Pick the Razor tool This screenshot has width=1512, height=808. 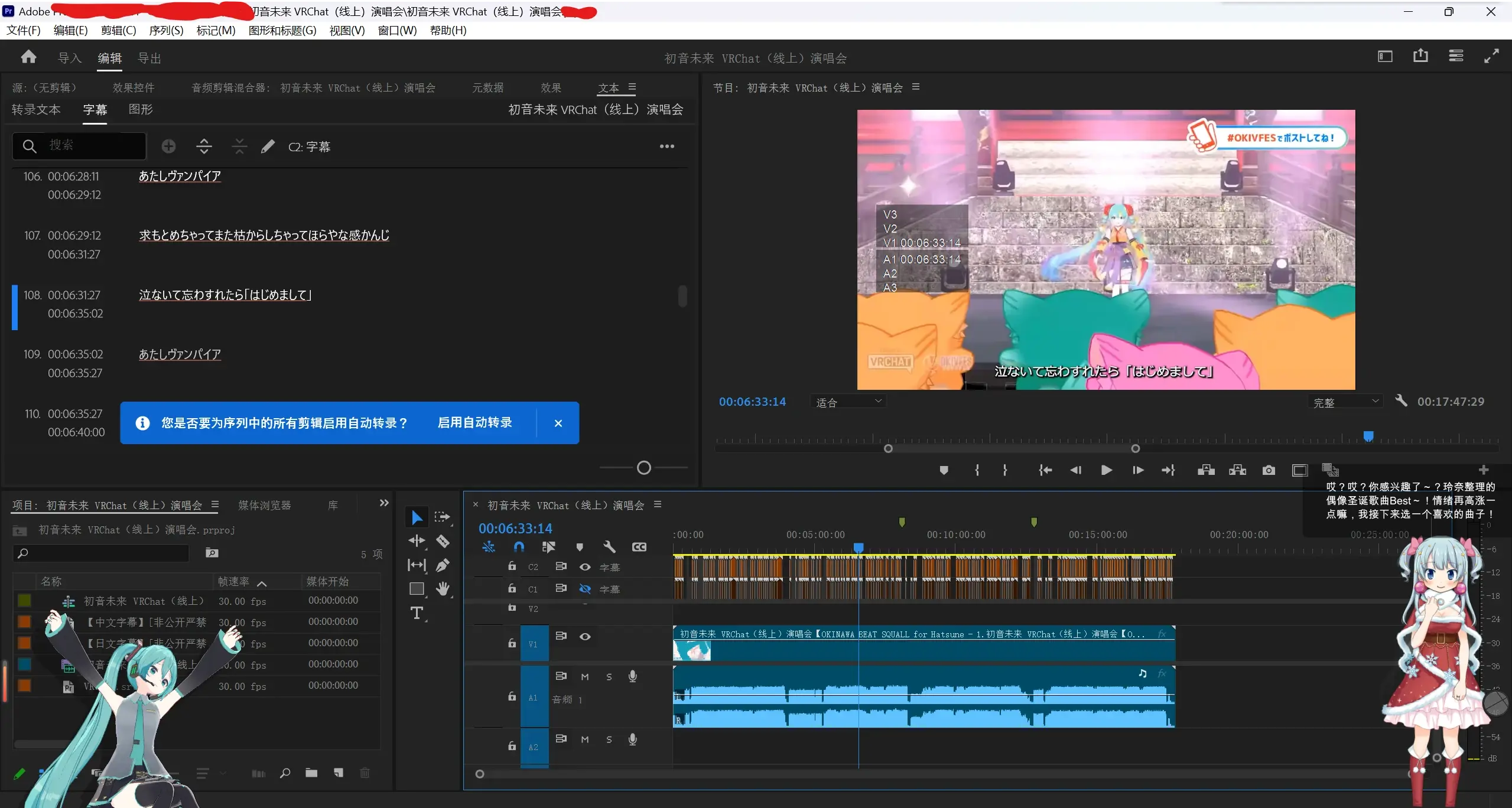(443, 541)
